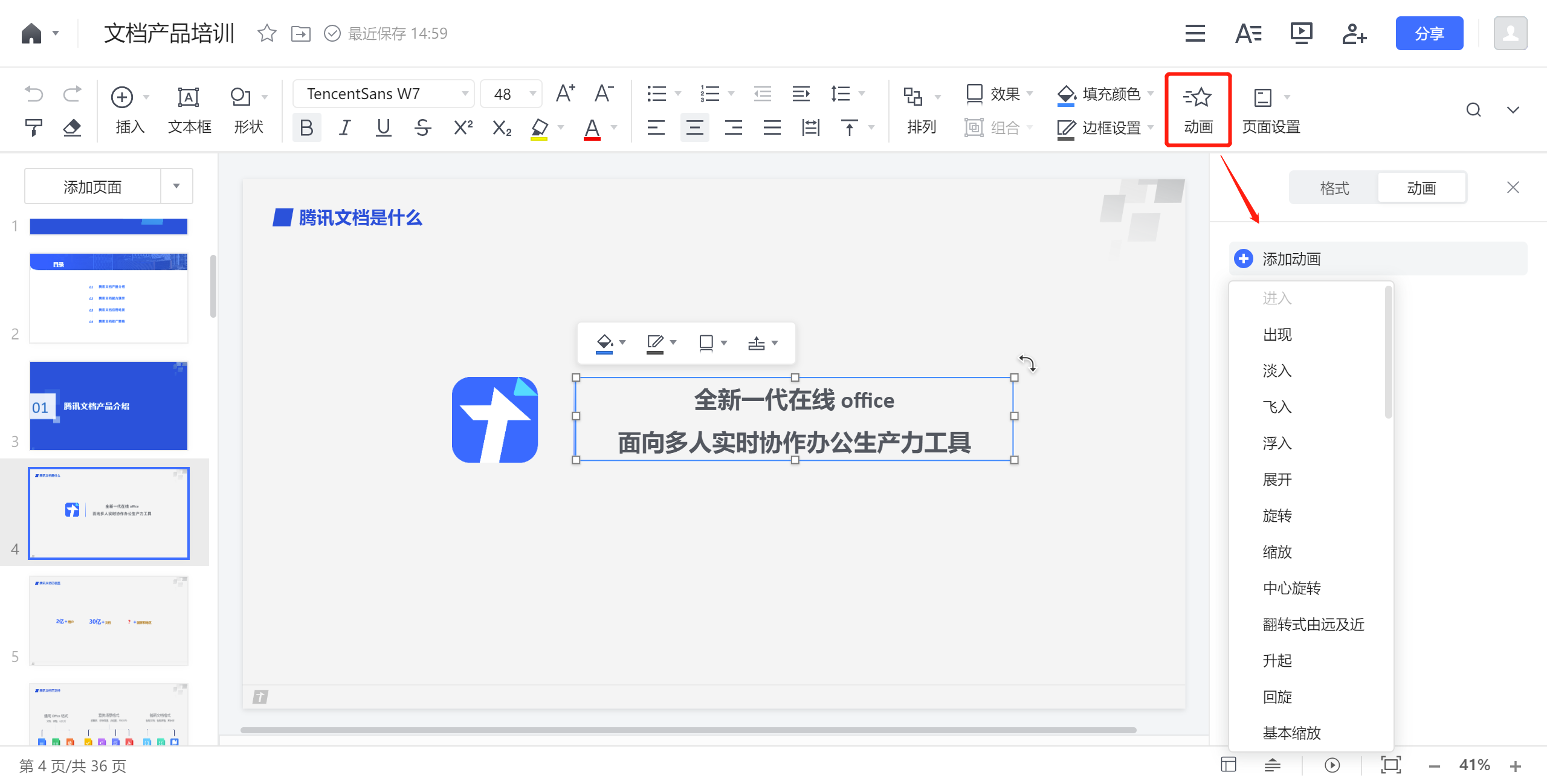Open the slideshow presentation icon
Image resolution: width=1547 pixels, height=784 pixels.
pyautogui.click(x=1301, y=33)
